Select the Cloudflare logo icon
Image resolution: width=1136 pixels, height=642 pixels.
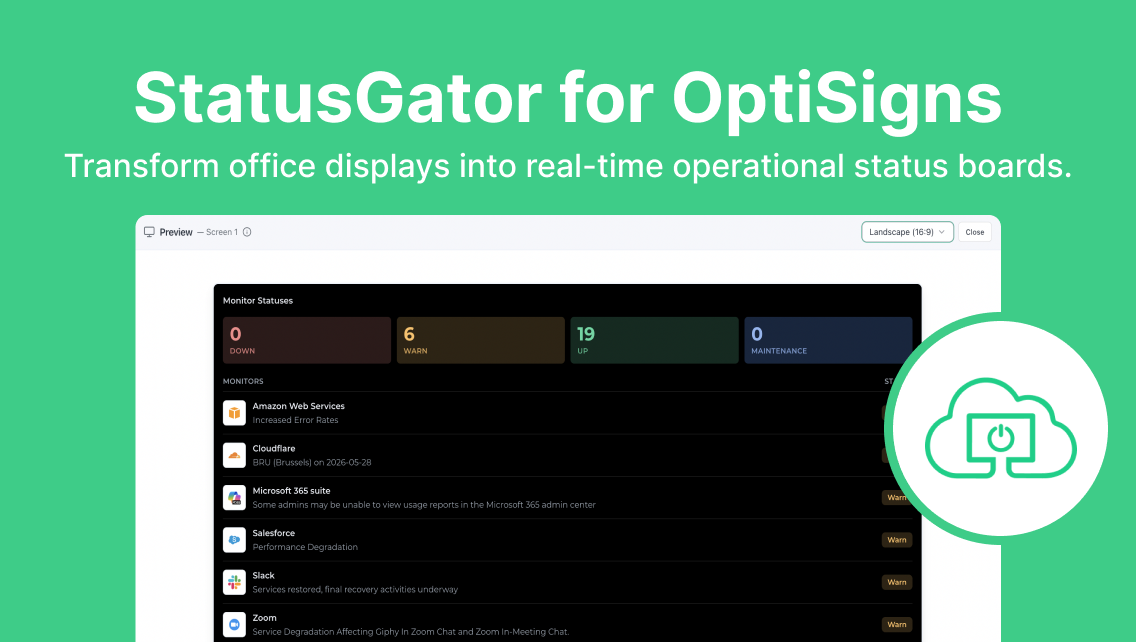coord(234,455)
